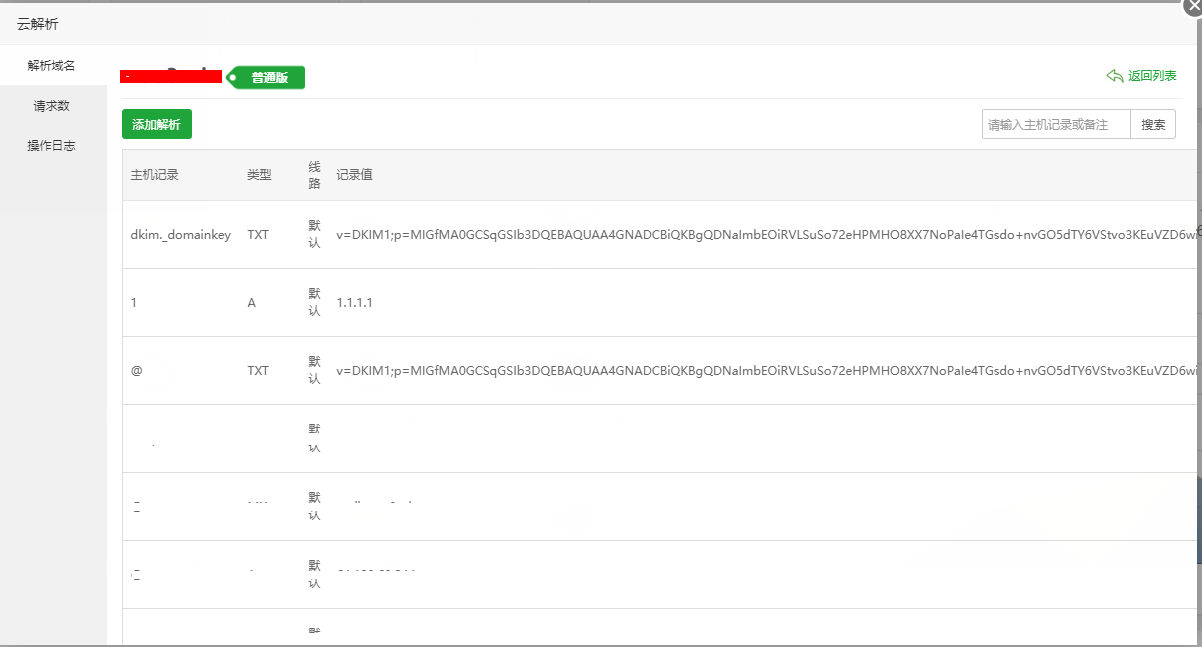Go back via the 返回列表 link
Screen dimensions: 1202x647
pyautogui.click(x=1152, y=76)
